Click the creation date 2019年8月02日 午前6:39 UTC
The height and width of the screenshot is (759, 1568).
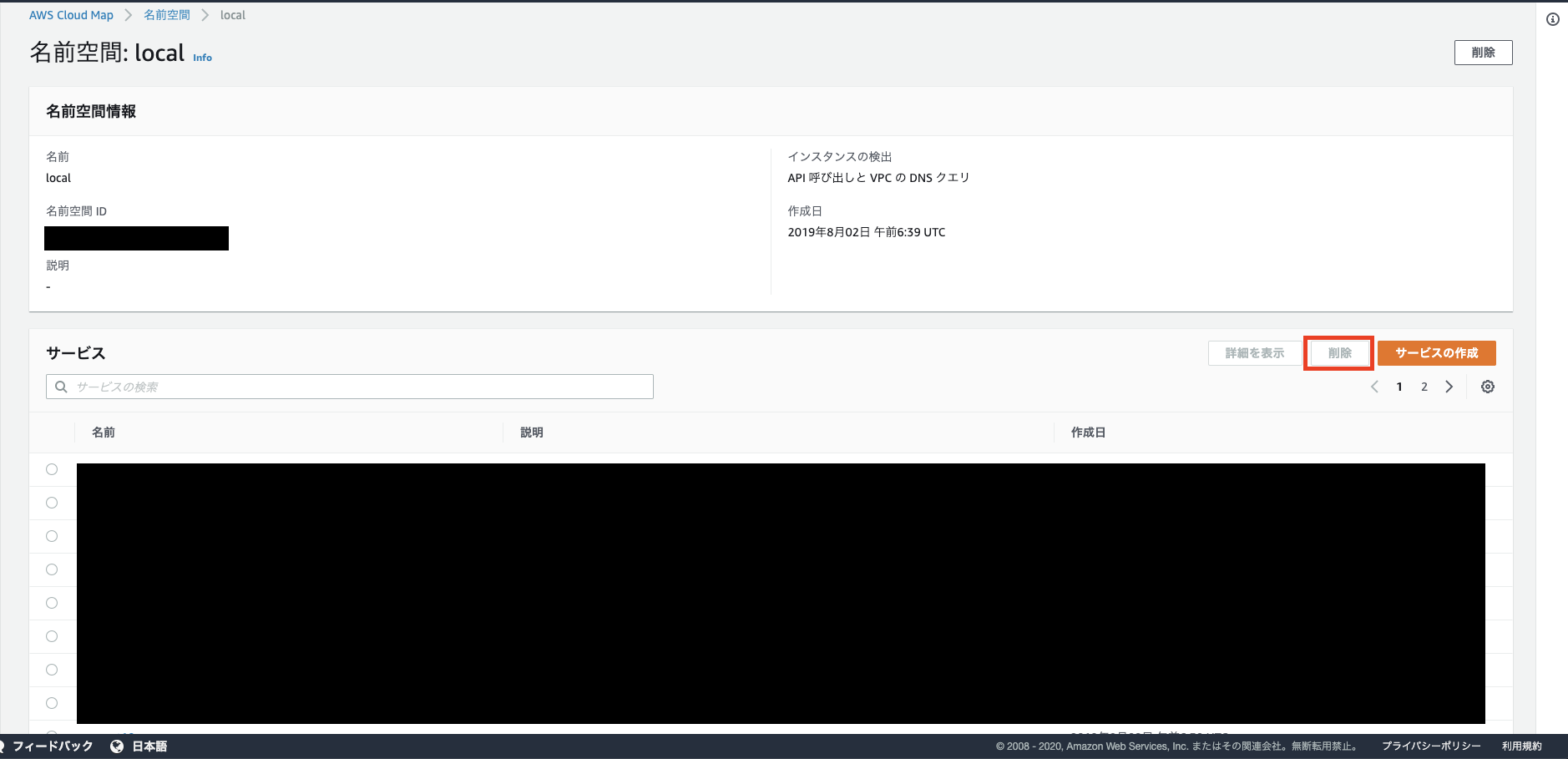(x=867, y=232)
